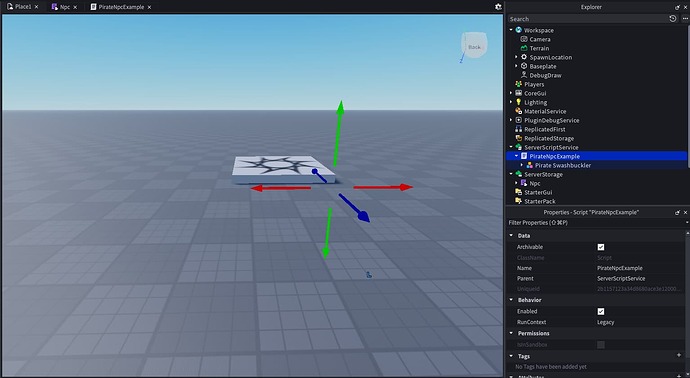Collapse the Tags section
This screenshot has height=378, width=690.
(511, 356)
